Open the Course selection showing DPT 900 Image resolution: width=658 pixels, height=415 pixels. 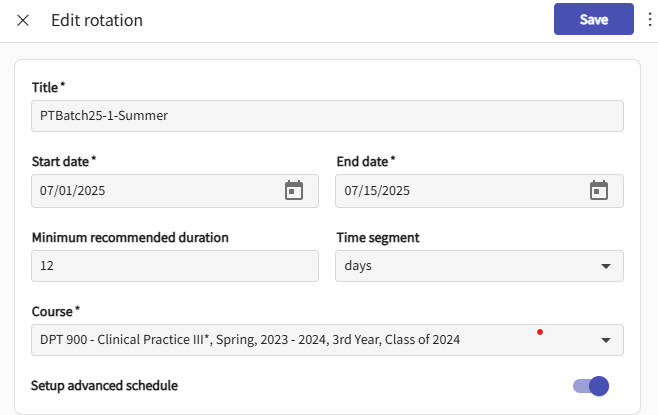click(300, 340)
